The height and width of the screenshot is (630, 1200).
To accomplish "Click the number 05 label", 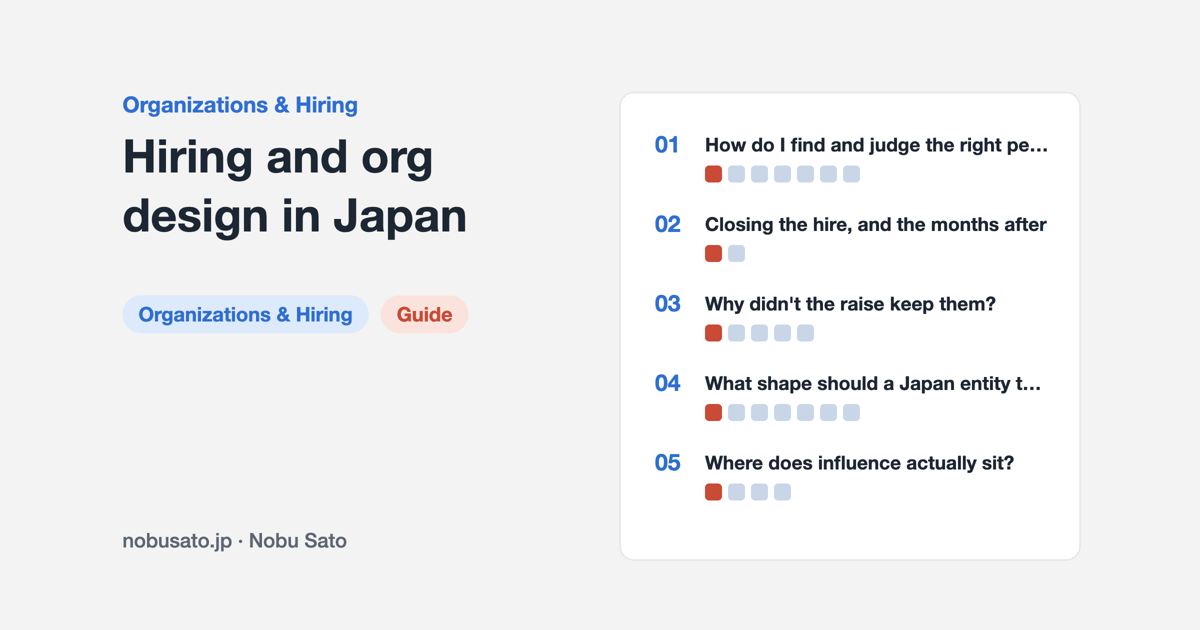I will point(667,463).
